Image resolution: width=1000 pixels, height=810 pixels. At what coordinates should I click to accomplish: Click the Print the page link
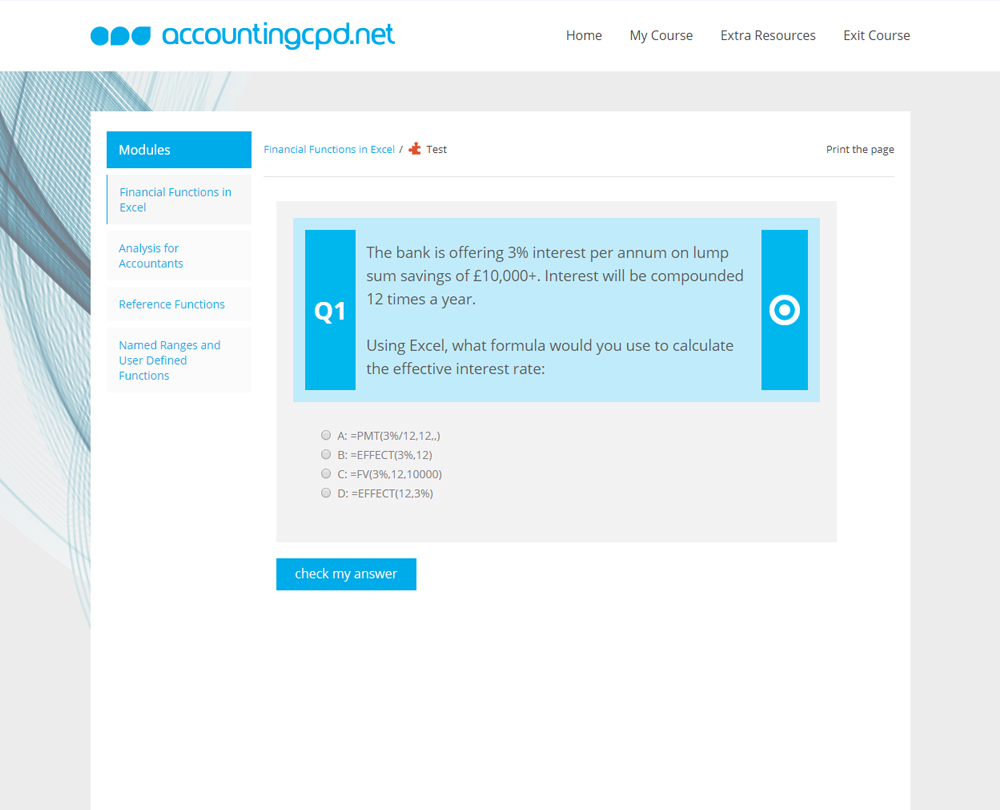click(x=860, y=149)
